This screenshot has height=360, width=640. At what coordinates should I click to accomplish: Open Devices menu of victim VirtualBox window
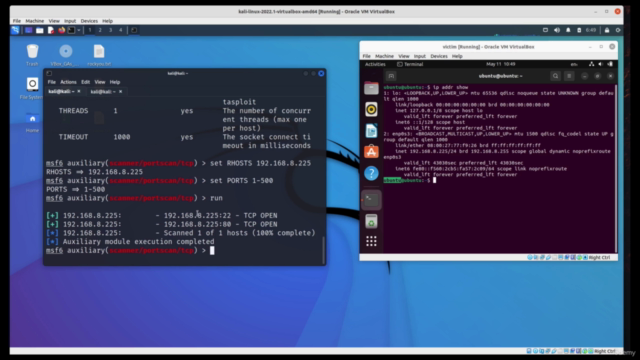point(439,56)
